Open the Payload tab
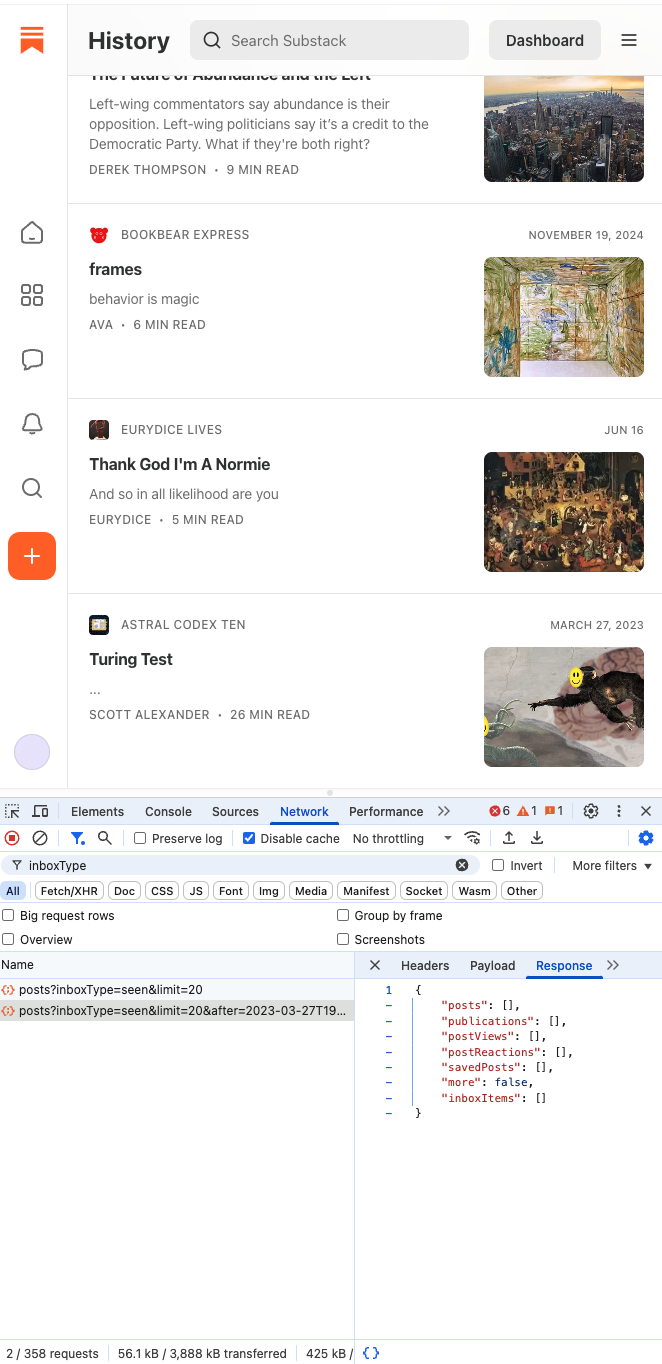Screen dimensions: 662x1364 493,965
